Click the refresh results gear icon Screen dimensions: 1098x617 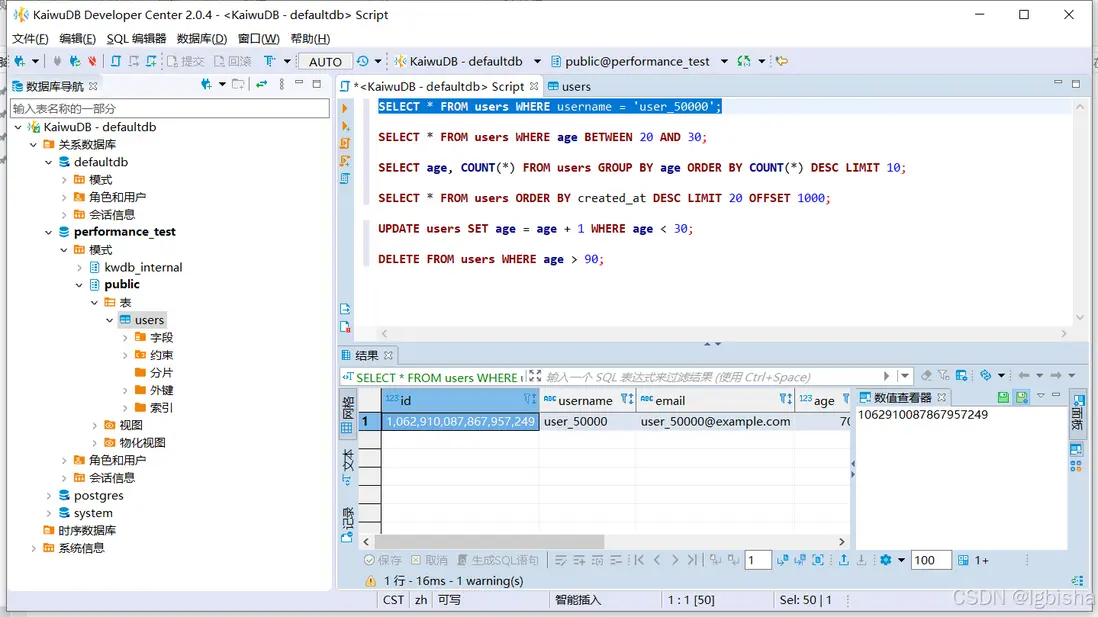pos(885,560)
